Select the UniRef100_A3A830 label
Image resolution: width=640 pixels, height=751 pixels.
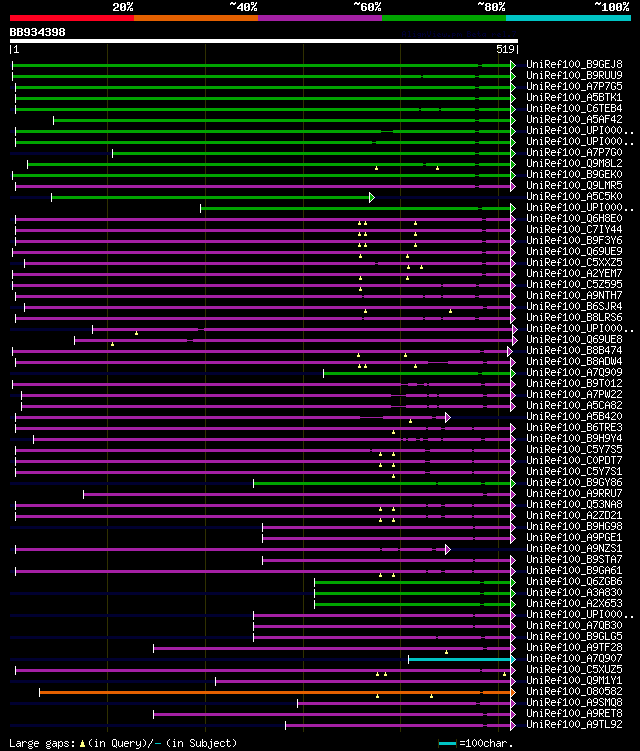tap(574, 593)
